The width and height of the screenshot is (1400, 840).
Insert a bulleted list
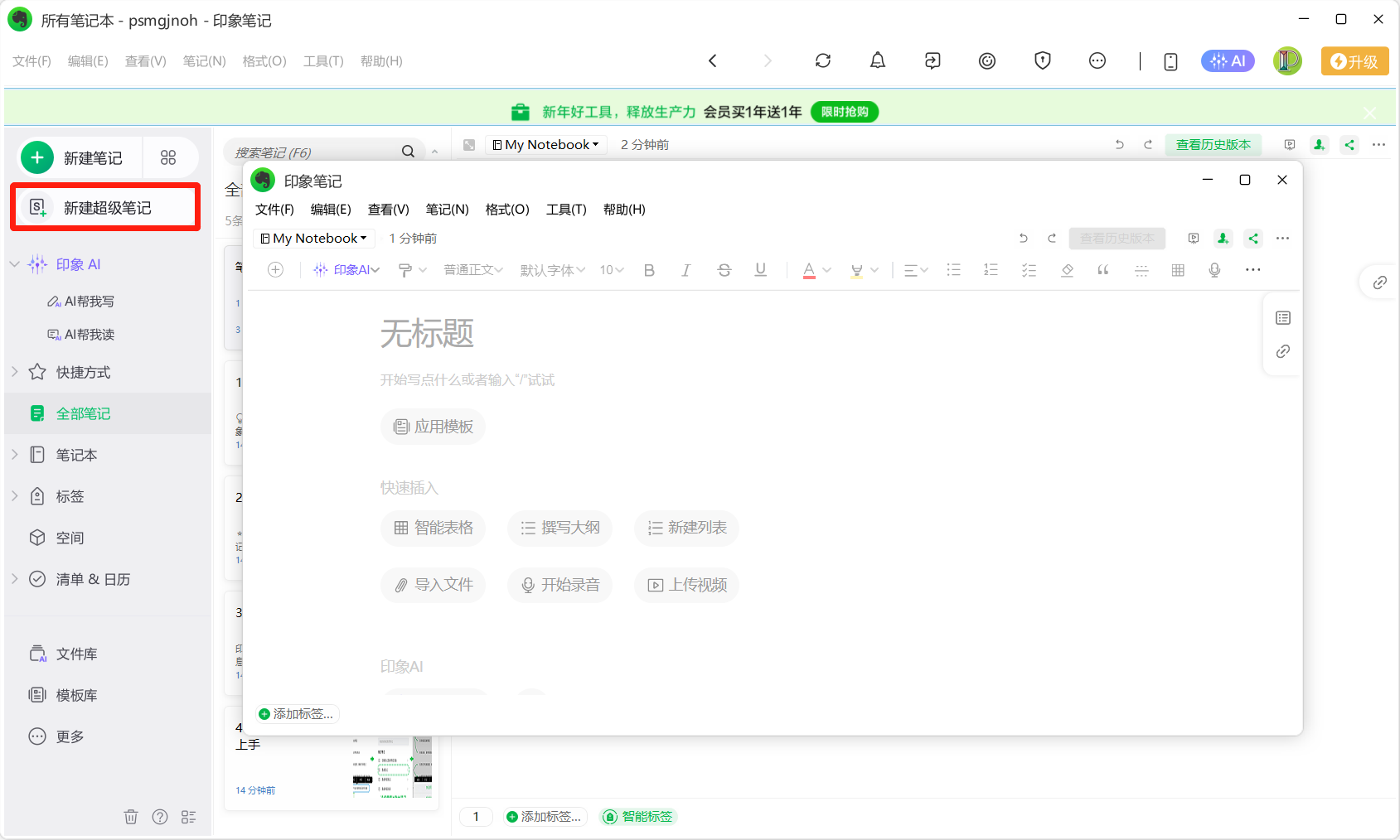[x=953, y=270]
